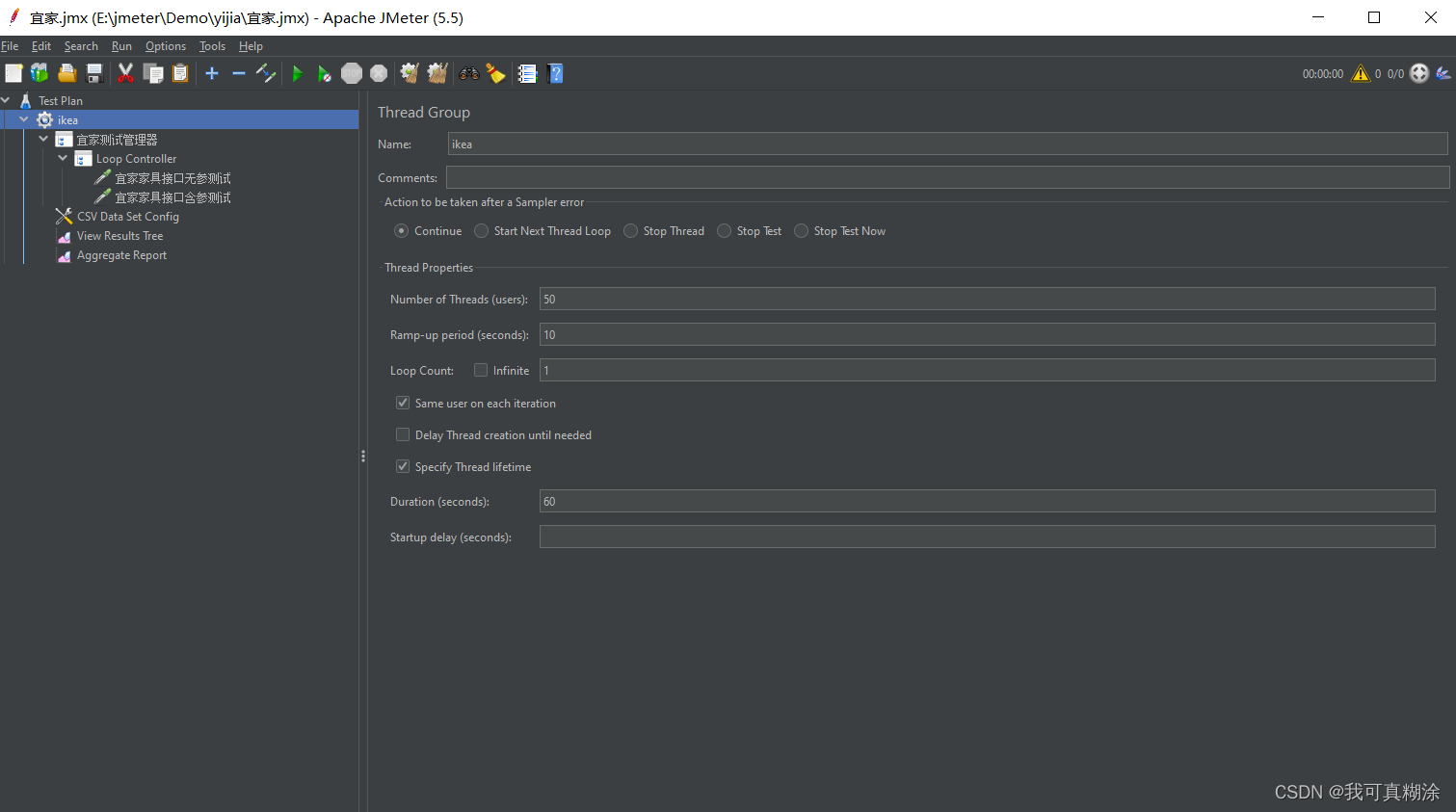Clear results with single broom-gear icon
Viewport: 1456px width, 812px height.
point(410,73)
